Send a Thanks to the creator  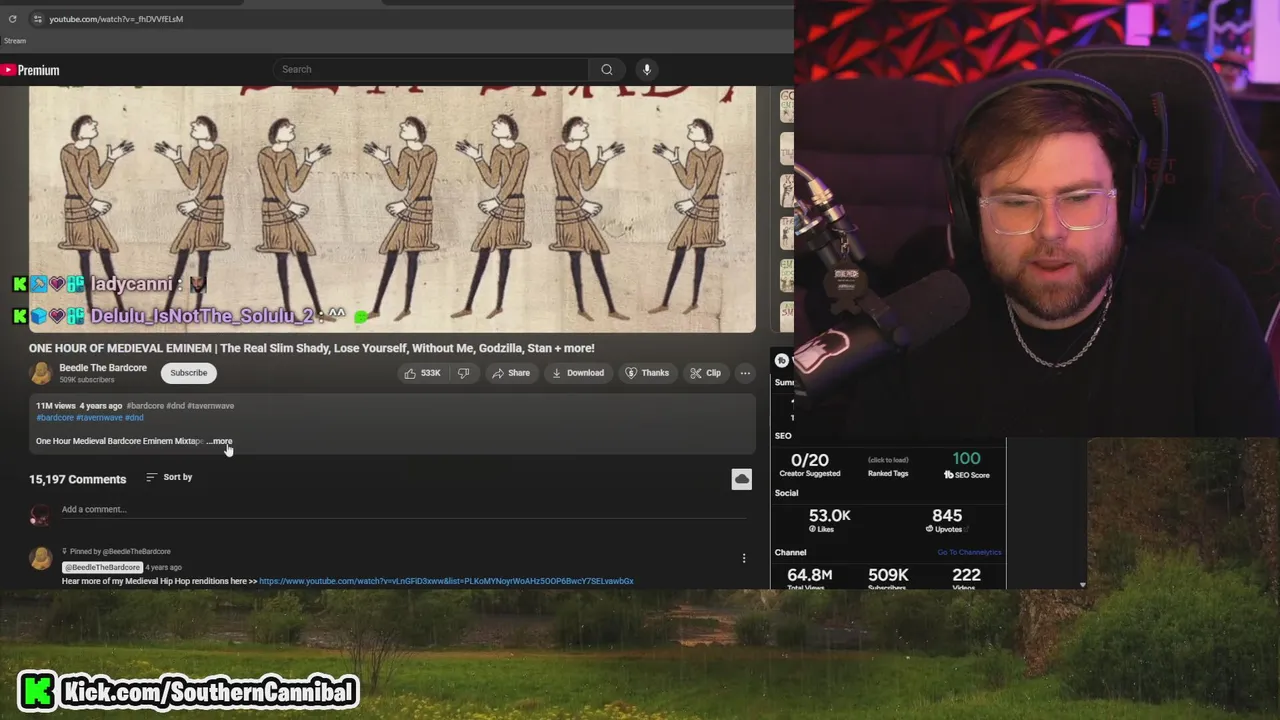tap(647, 373)
